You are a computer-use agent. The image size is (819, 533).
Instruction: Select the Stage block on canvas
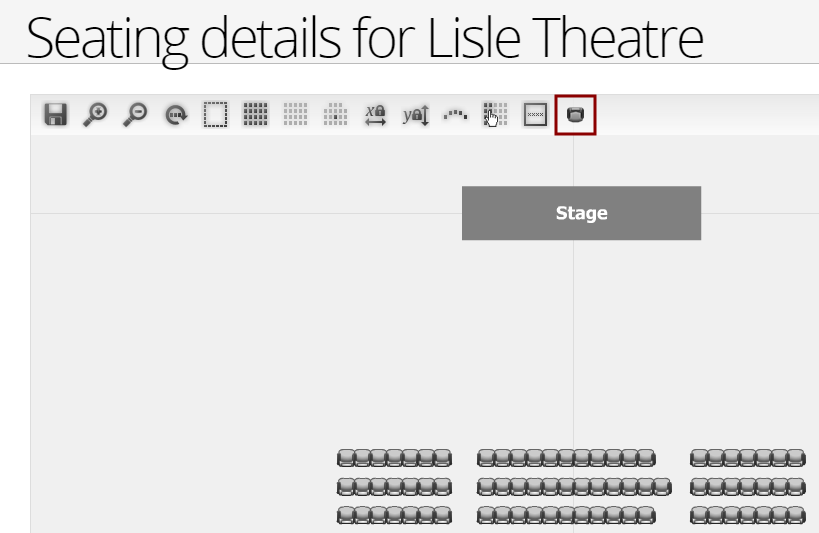coord(581,213)
